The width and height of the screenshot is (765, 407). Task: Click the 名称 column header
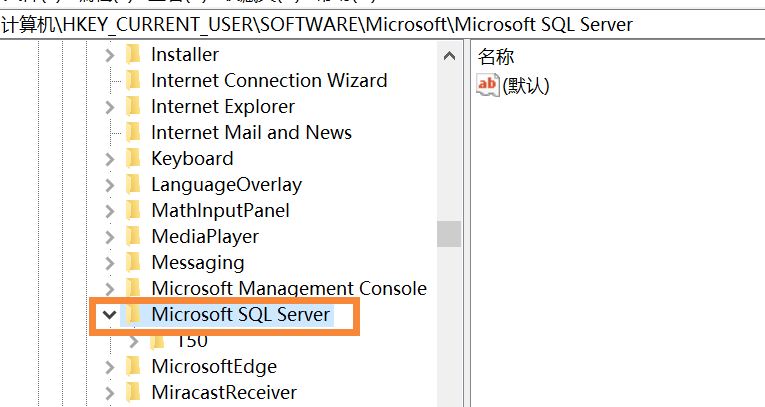coord(496,56)
